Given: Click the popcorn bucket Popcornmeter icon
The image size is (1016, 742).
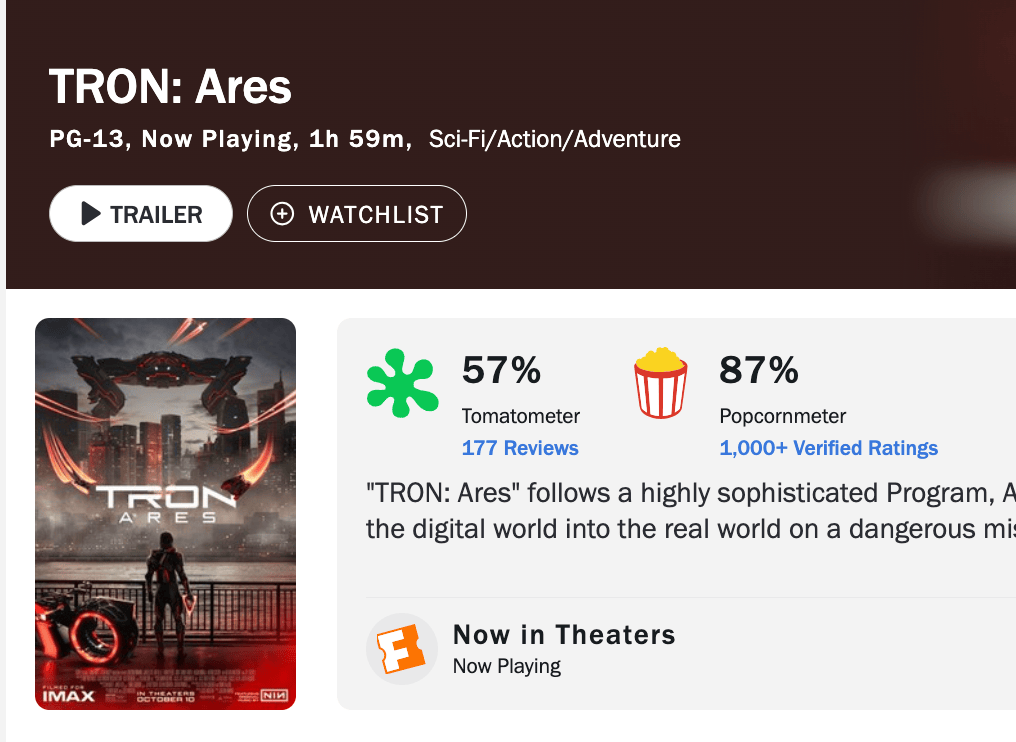Looking at the screenshot, I should point(661,383).
